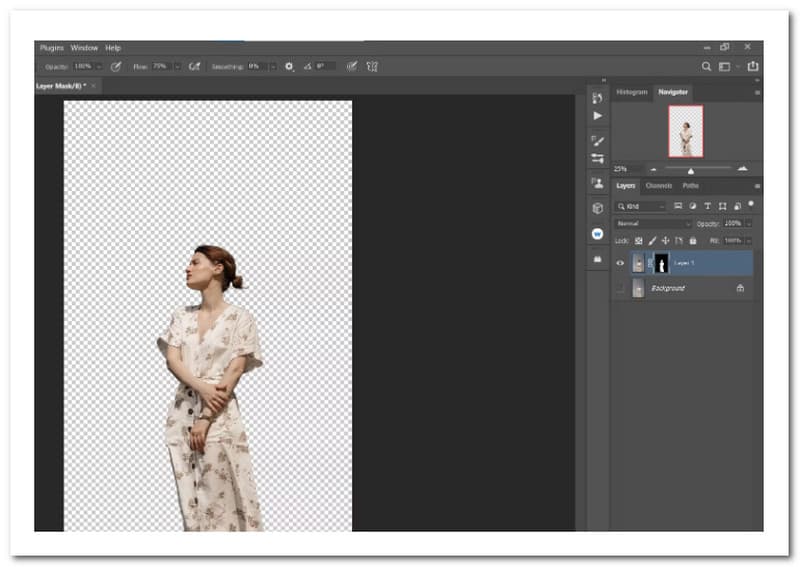Click the Navigator zoom slider handle
The width and height of the screenshot is (800, 567).
pos(690,170)
